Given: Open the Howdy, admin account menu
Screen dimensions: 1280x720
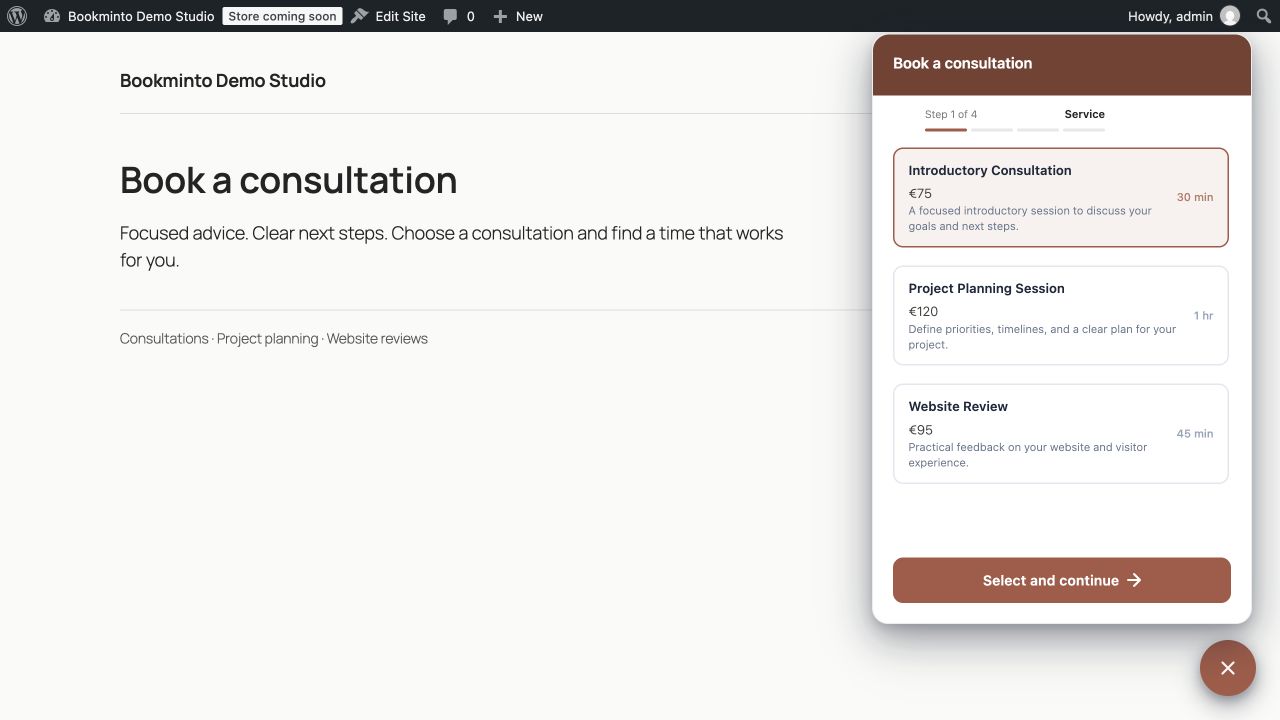Looking at the screenshot, I should click(1184, 16).
